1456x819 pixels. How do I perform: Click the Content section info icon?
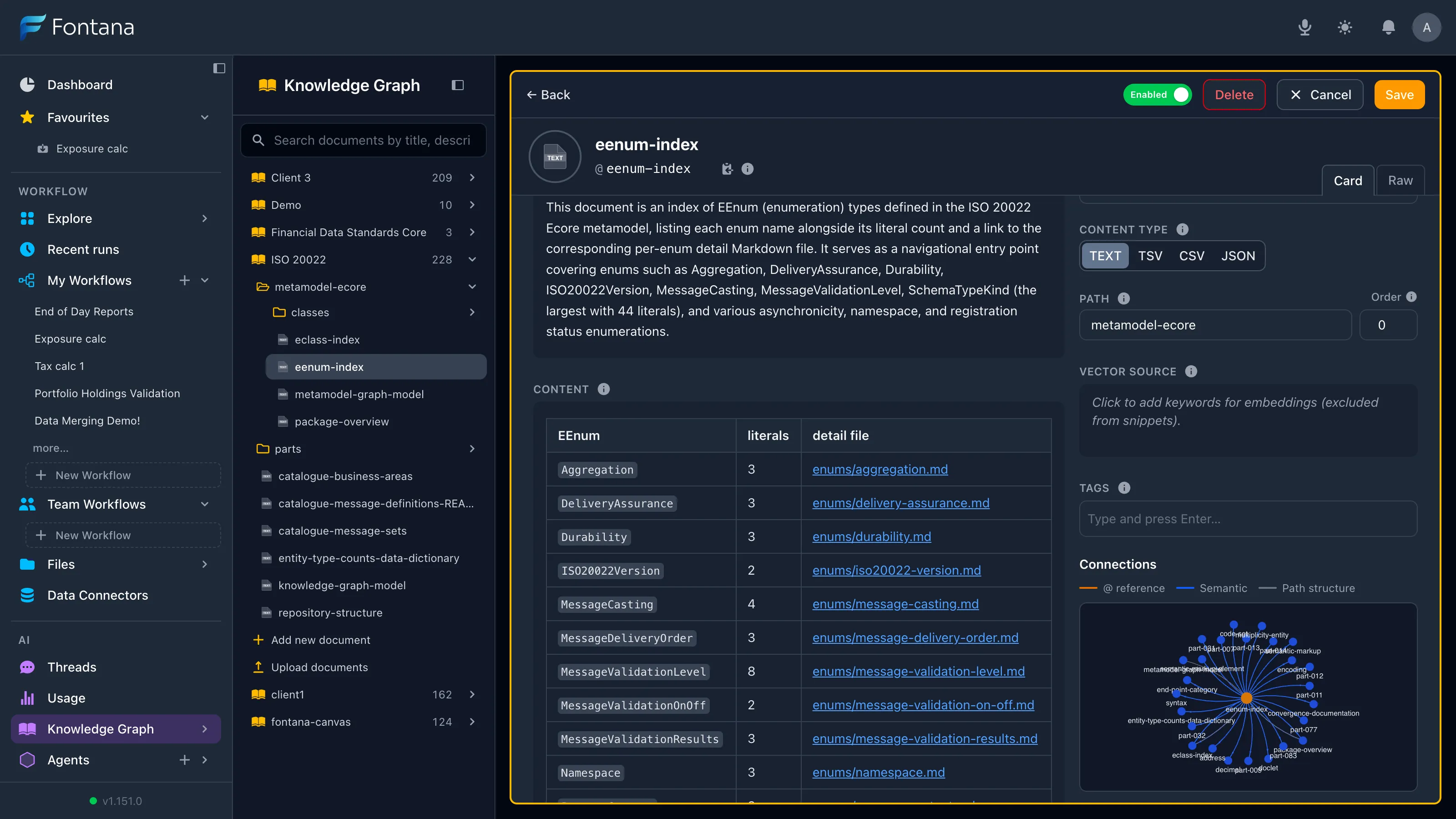[604, 389]
